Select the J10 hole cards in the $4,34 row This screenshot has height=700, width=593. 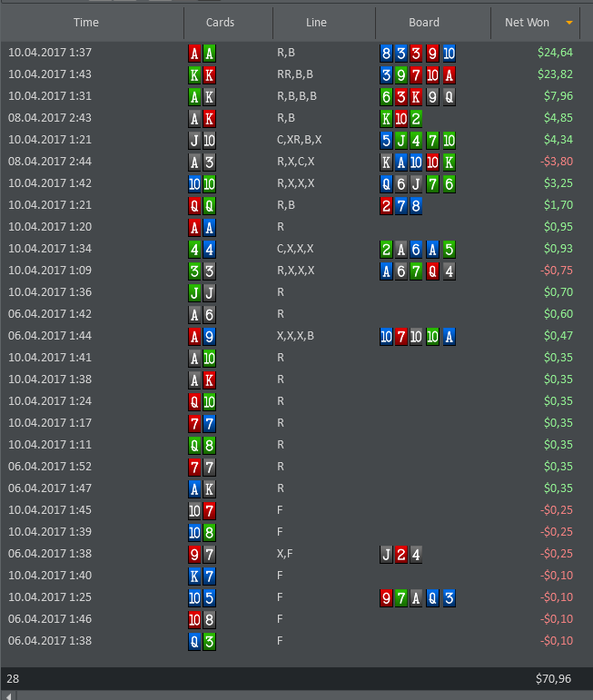[202, 141]
